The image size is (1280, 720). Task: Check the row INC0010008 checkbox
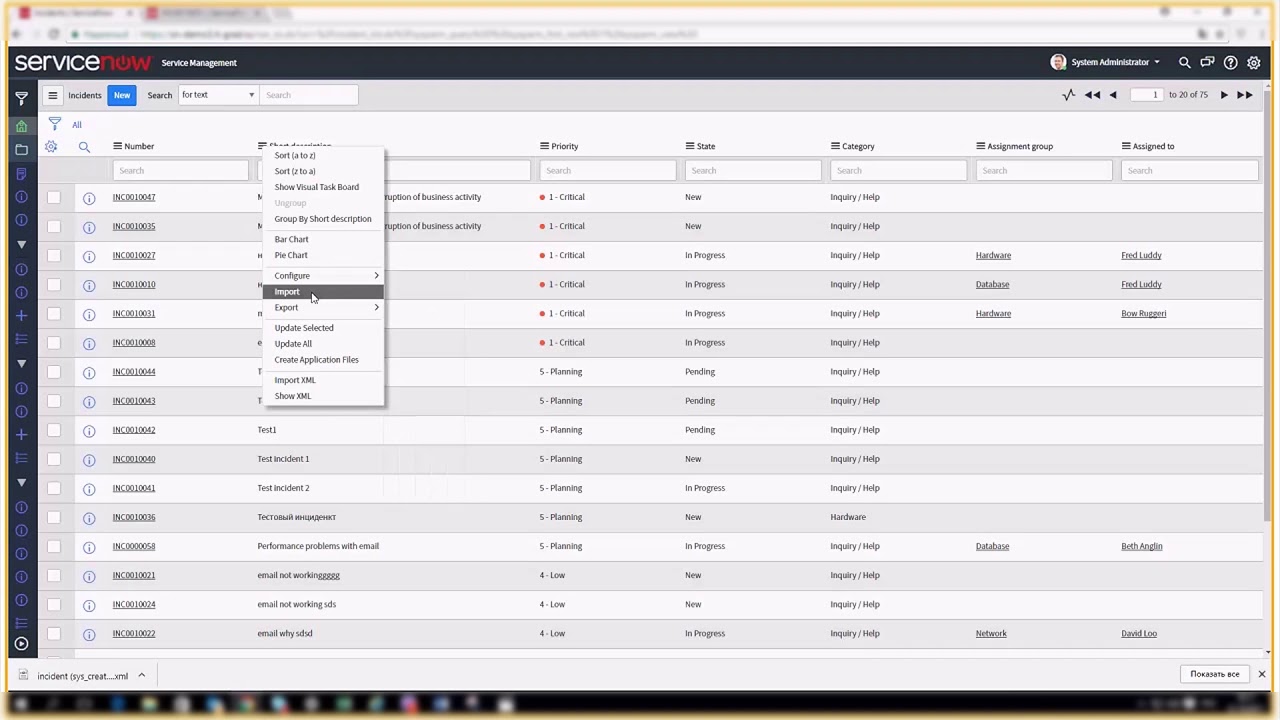point(54,342)
